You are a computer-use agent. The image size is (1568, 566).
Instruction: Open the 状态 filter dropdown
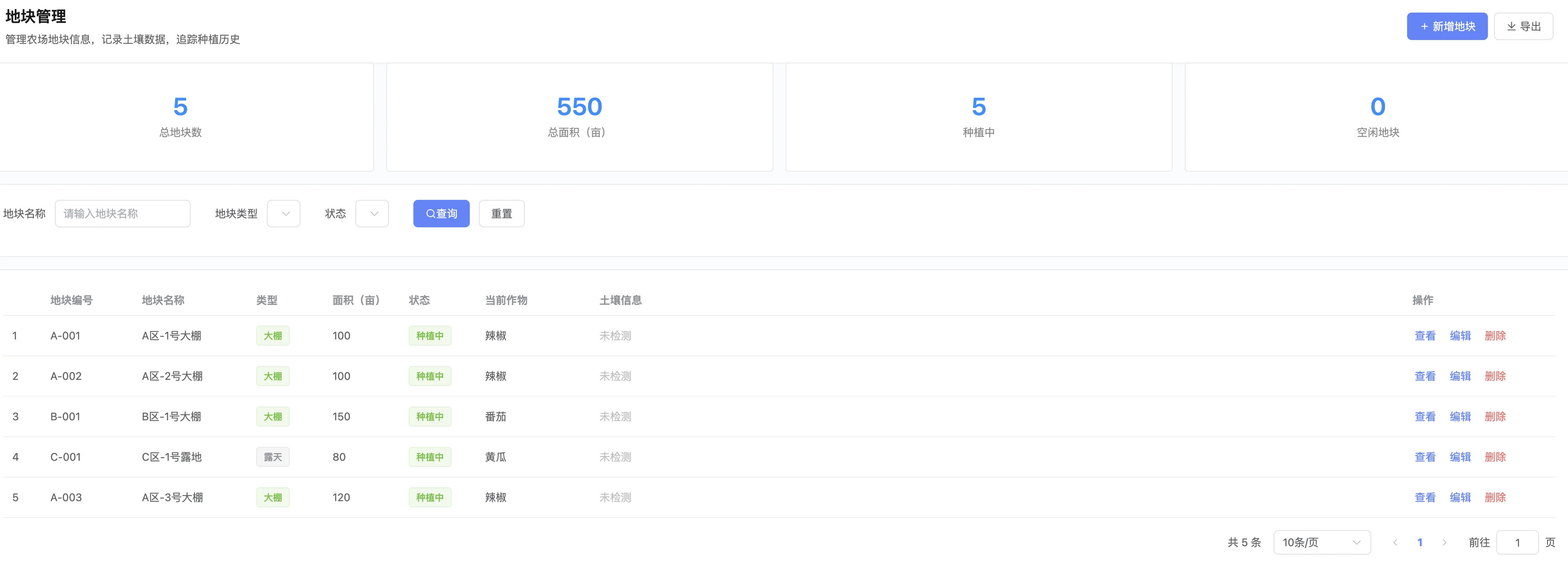372,214
